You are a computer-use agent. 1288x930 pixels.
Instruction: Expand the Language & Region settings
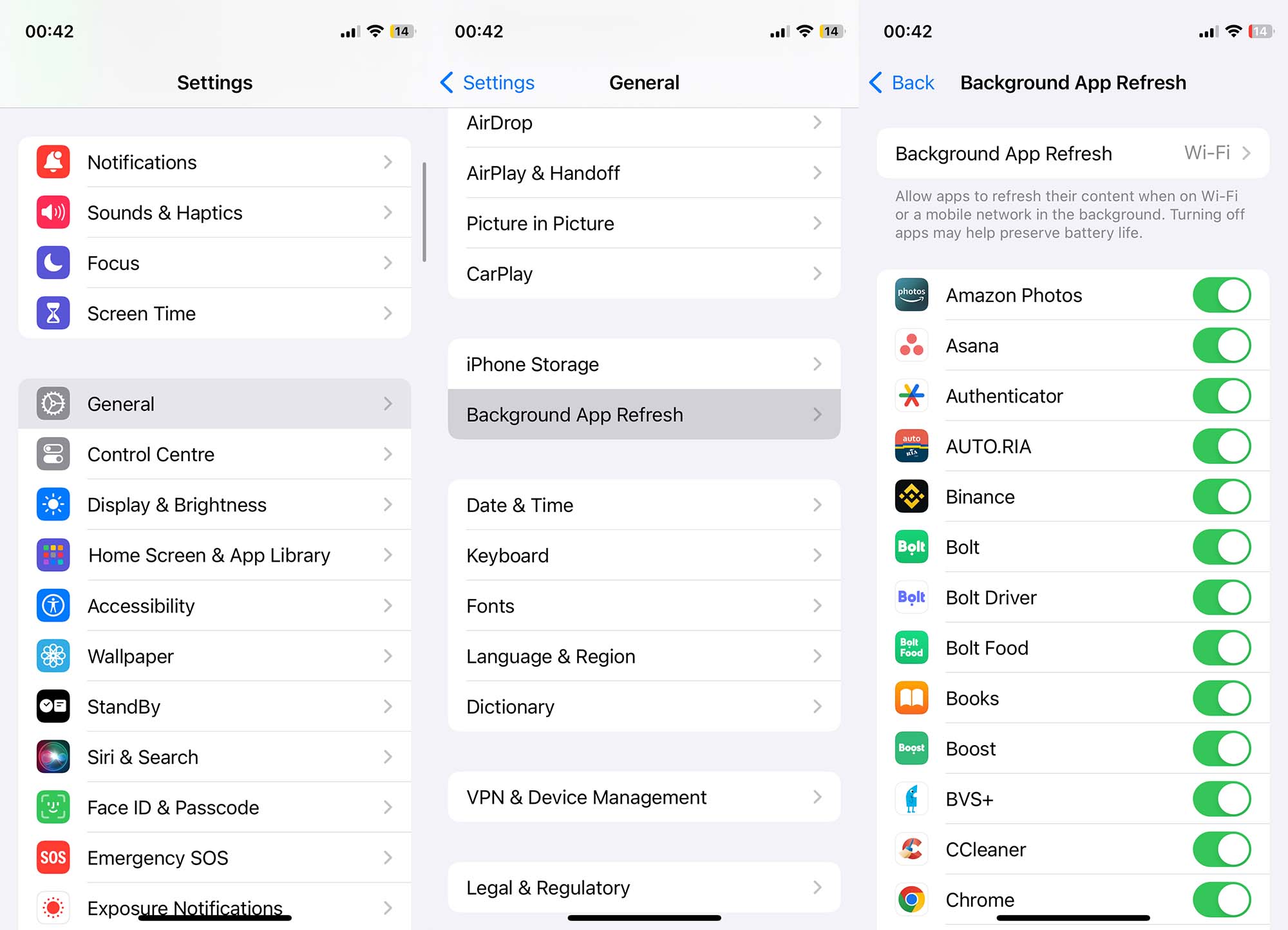pyautogui.click(x=644, y=656)
